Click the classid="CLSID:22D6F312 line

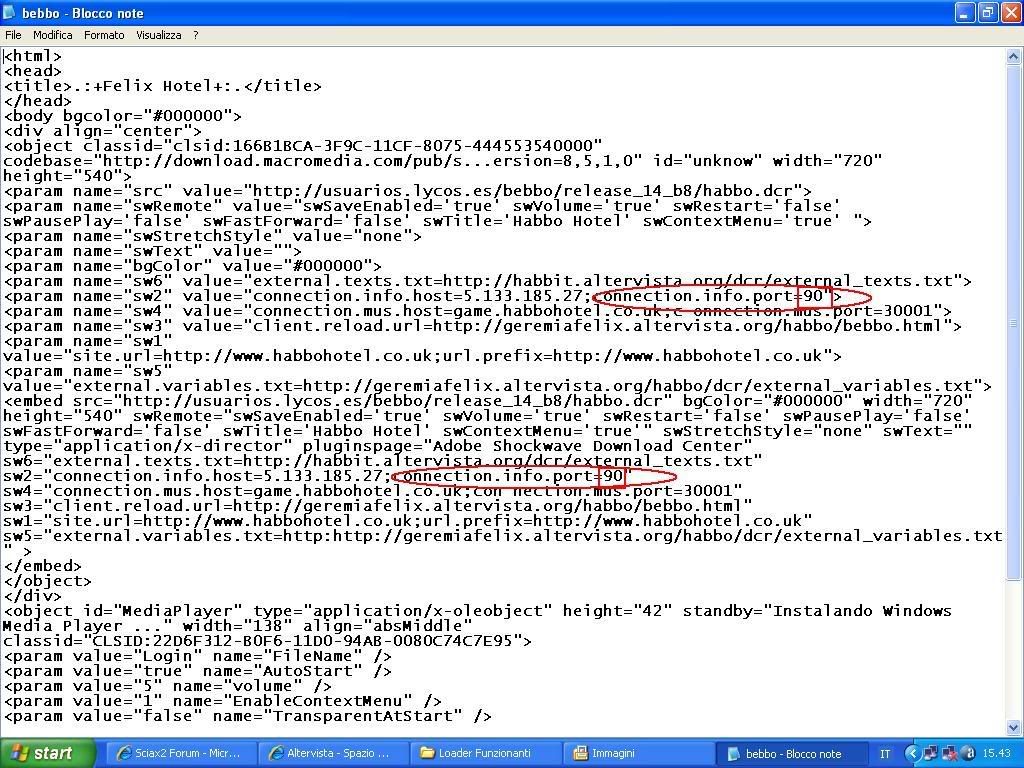coord(268,642)
